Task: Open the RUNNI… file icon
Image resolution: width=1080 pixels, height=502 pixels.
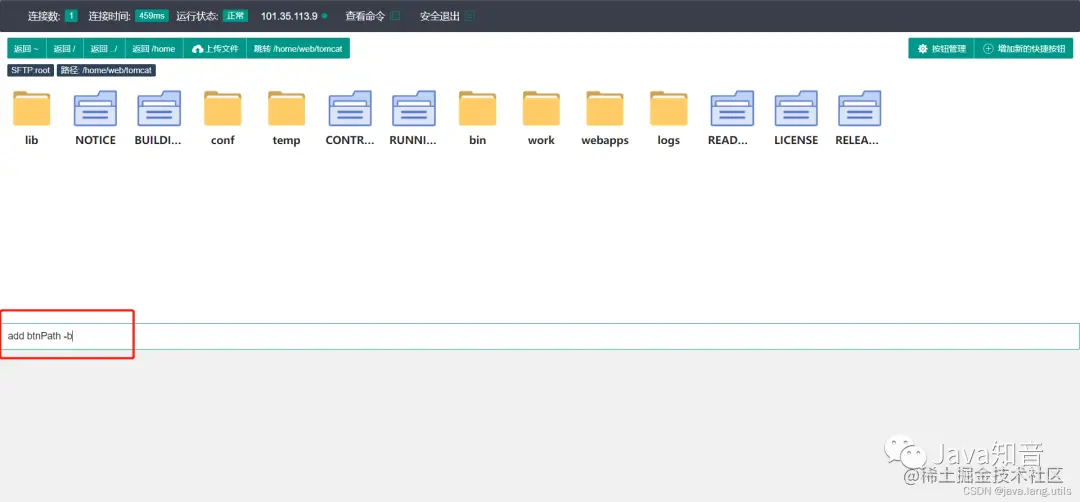Action: click(414, 108)
